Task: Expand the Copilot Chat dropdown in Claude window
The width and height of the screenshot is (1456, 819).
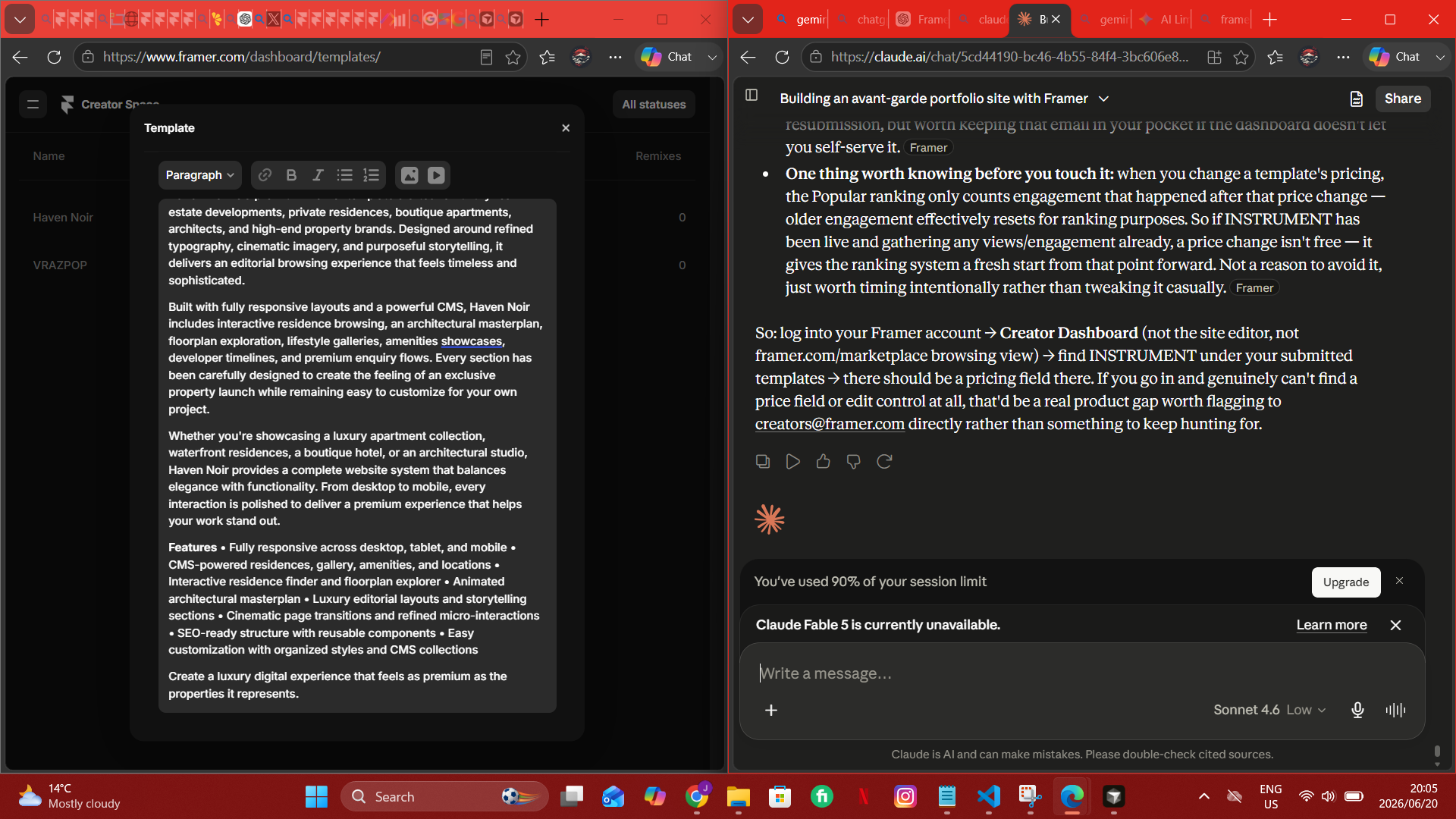Action: (x=1440, y=57)
